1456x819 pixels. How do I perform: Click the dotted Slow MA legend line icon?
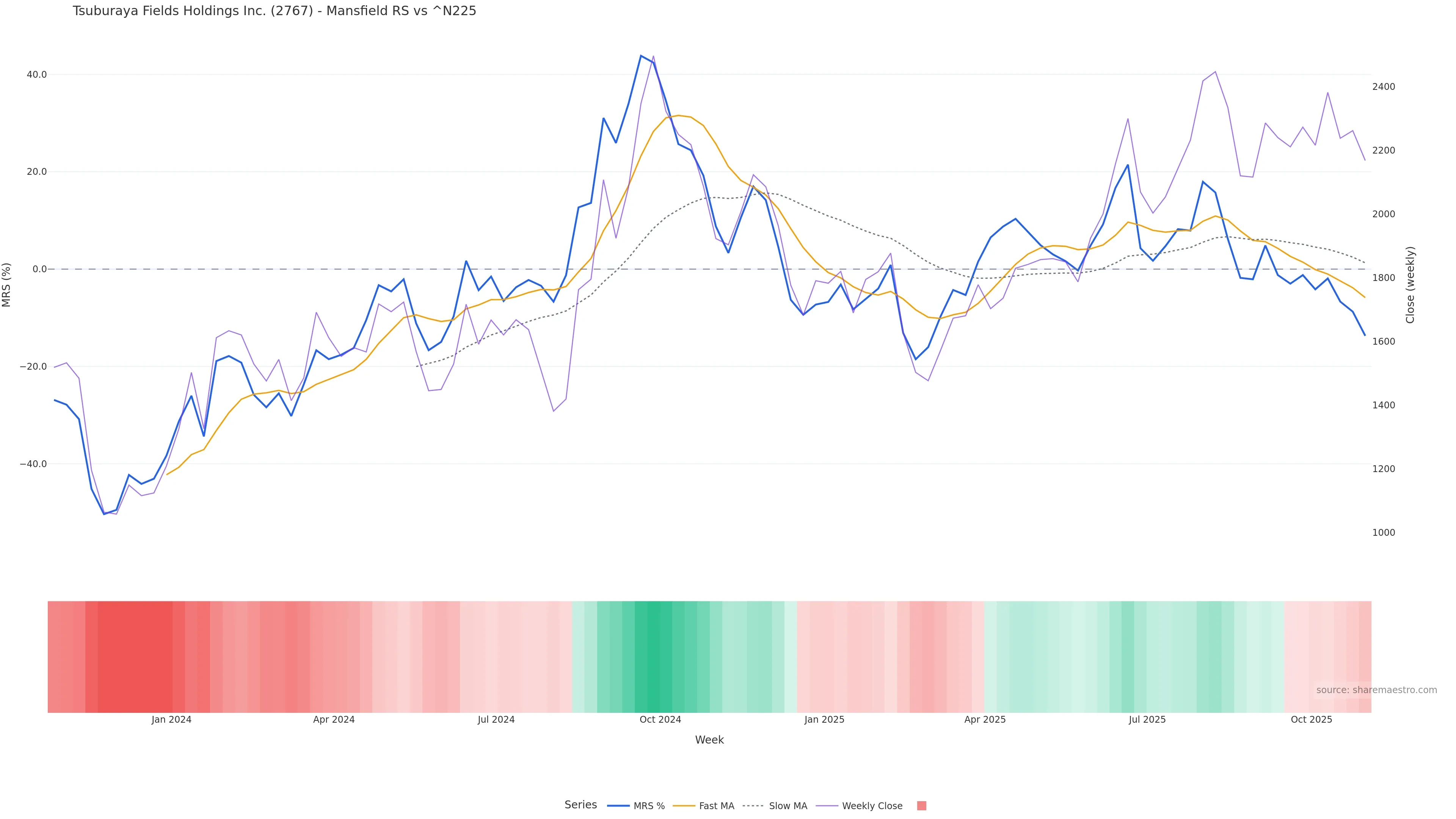tap(753, 806)
